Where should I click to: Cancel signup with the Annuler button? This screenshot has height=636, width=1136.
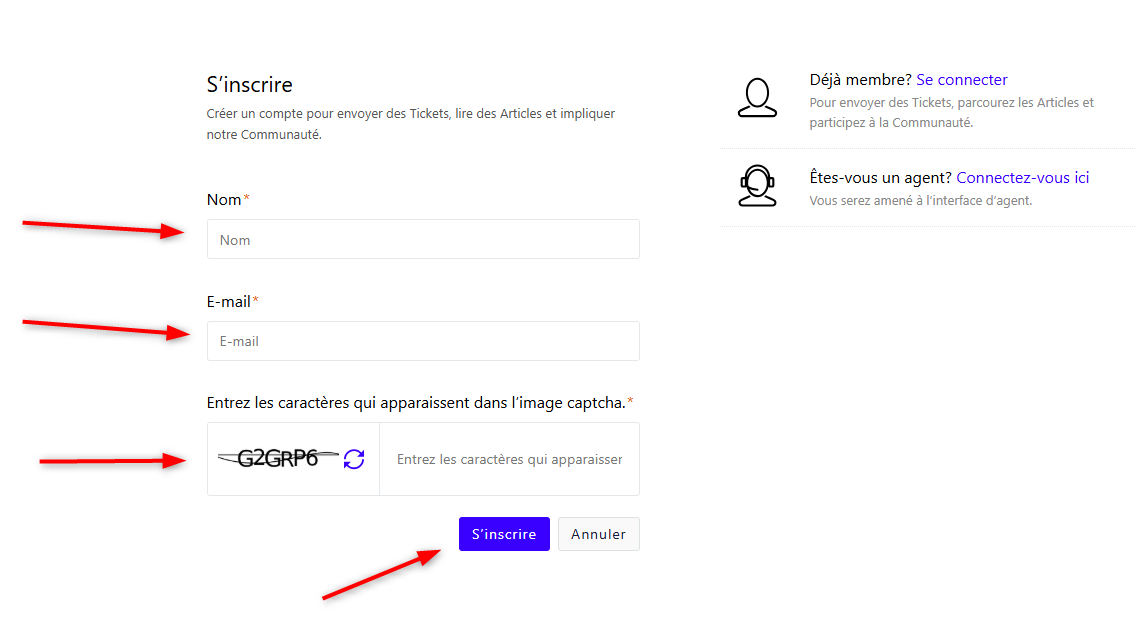[x=598, y=534]
